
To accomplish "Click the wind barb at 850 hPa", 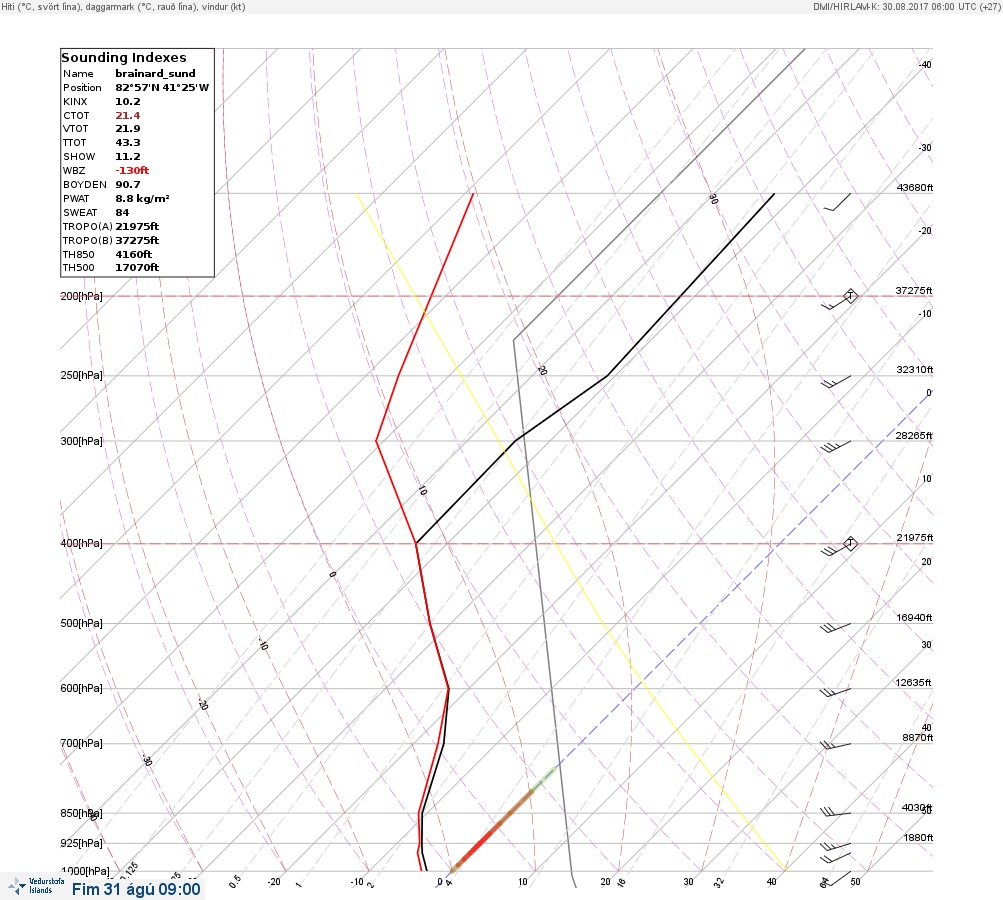I will click(x=835, y=812).
